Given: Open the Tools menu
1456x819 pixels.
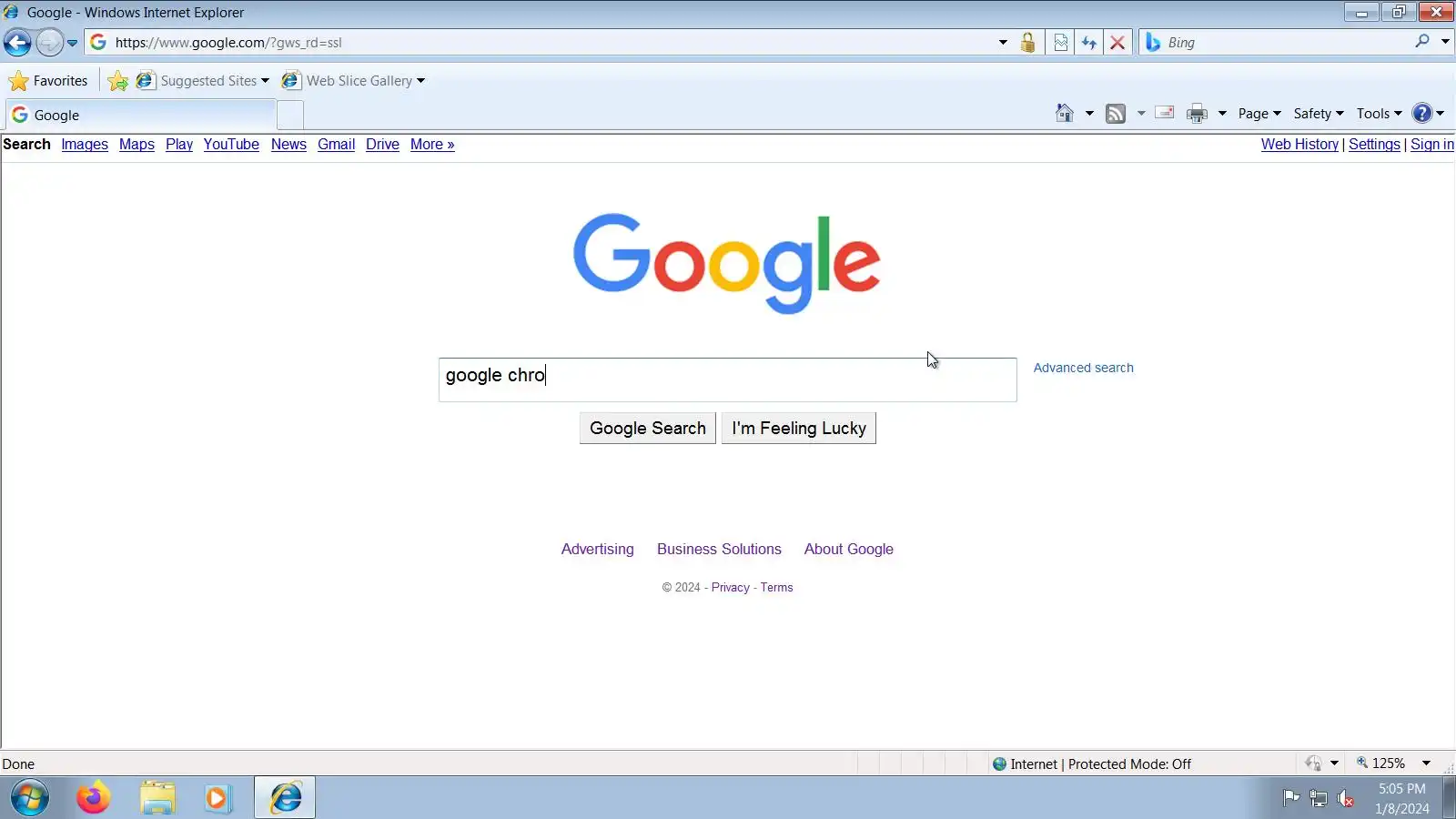Looking at the screenshot, I should (1379, 114).
